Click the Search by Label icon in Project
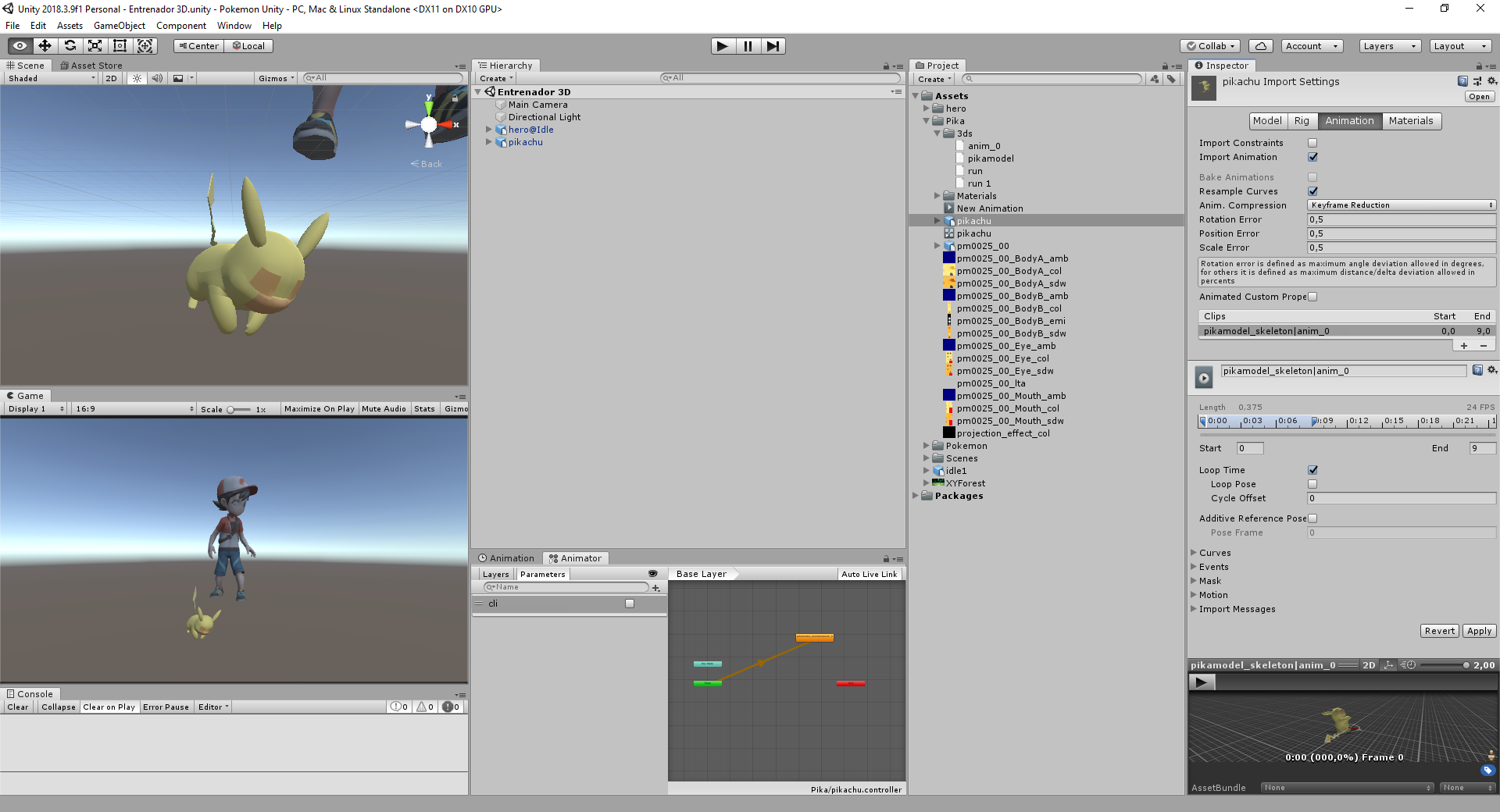This screenshot has width=1500, height=812. point(1171,79)
